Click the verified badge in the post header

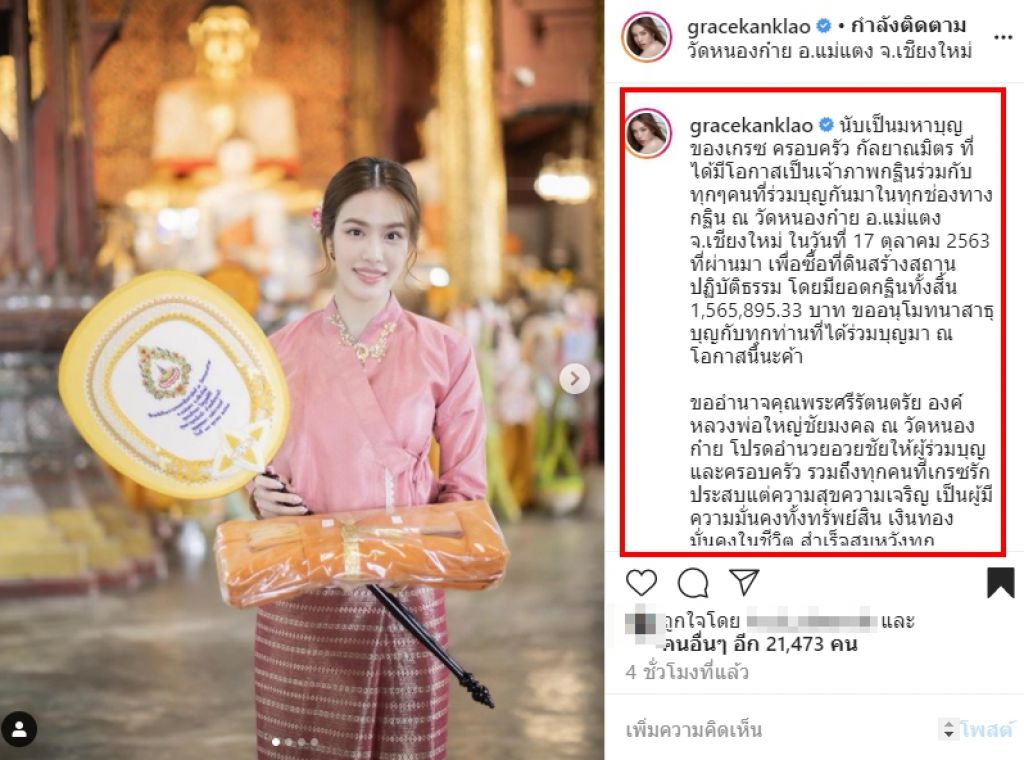[824, 26]
